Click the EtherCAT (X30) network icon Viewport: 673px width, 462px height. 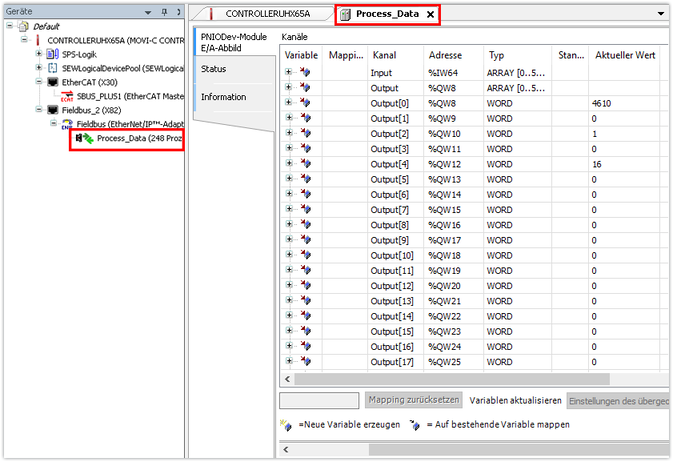click(x=53, y=82)
